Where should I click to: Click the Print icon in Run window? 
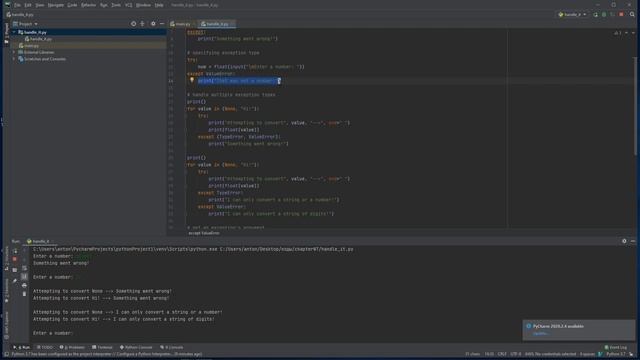click(x=24, y=285)
